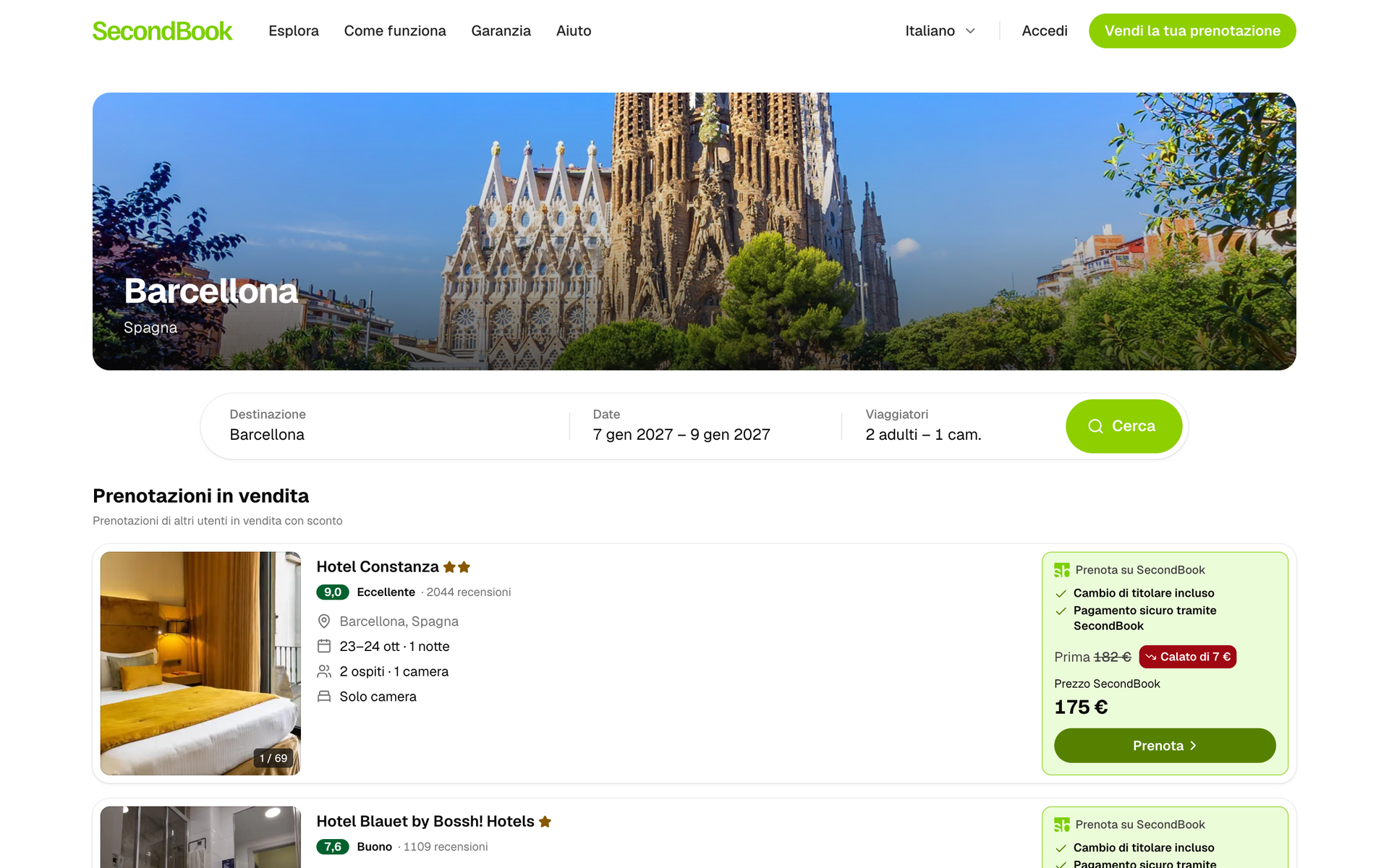The width and height of the screenshot is (1389, 868).
Task: Click the guests icon beside 2 ospiti
Action: [x=324, y=671]
